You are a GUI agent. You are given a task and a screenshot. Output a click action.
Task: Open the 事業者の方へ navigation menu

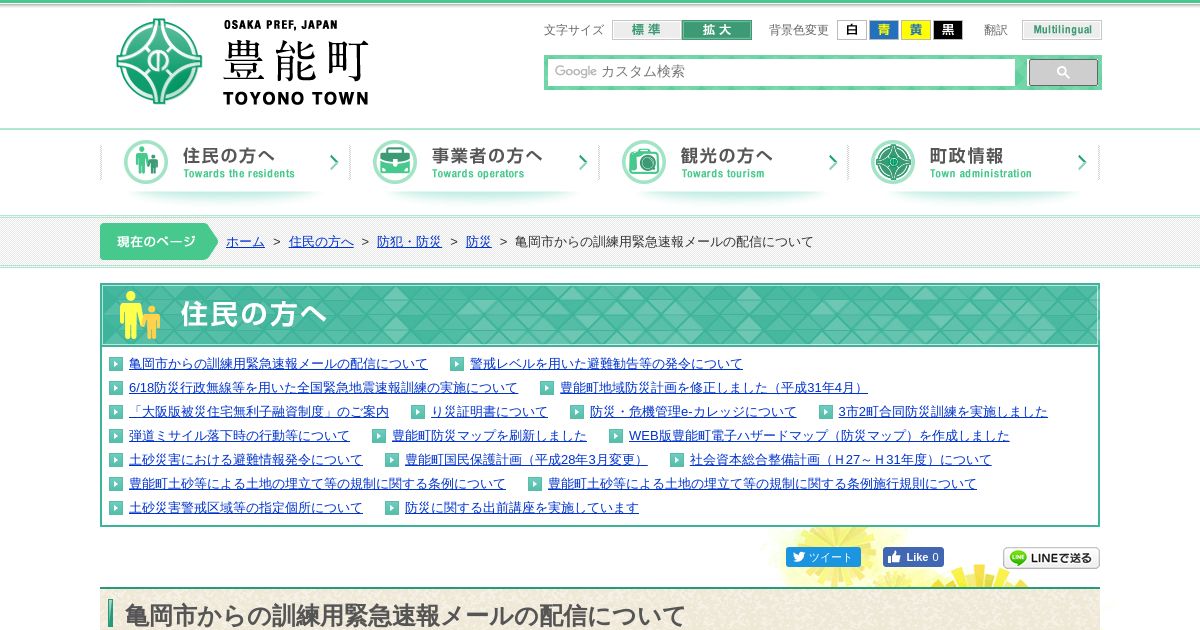[475, 163]
